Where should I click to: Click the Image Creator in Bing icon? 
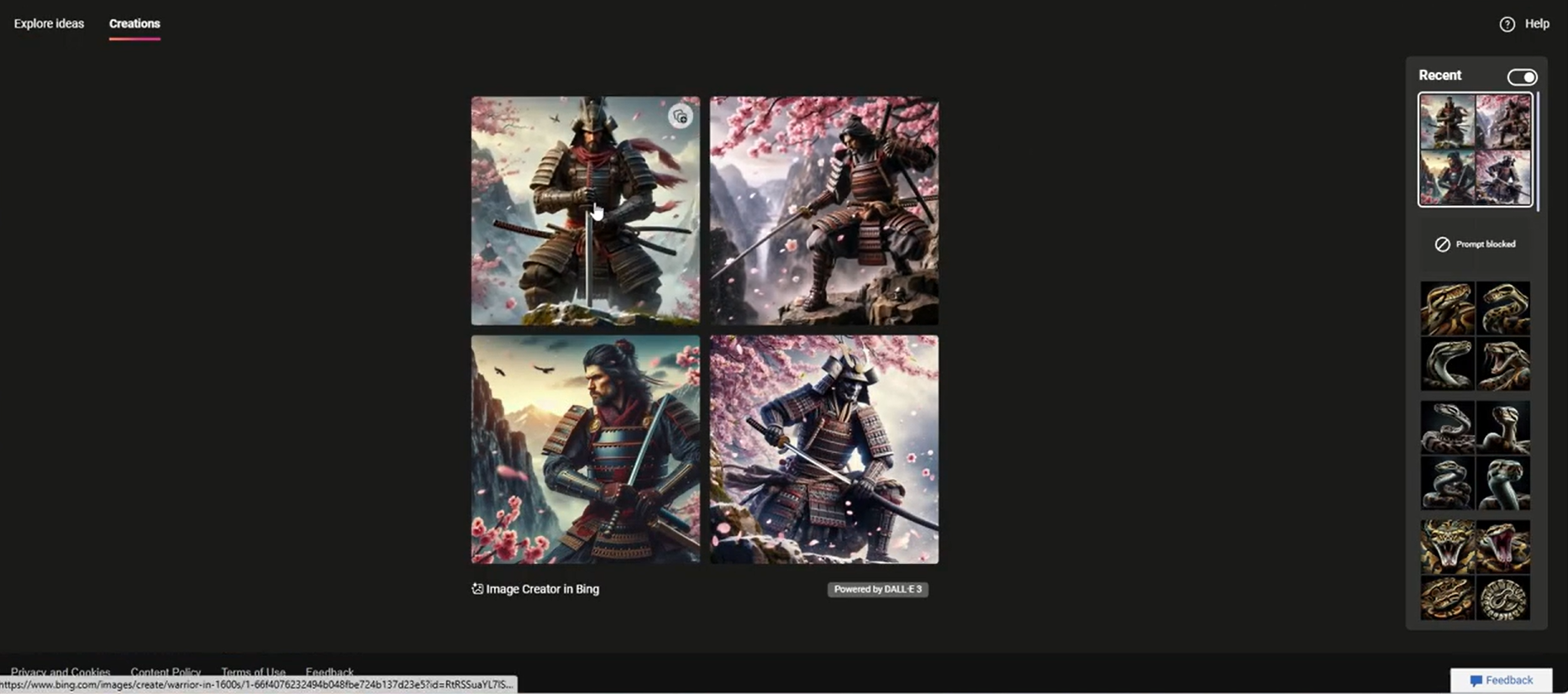[477, 589]
